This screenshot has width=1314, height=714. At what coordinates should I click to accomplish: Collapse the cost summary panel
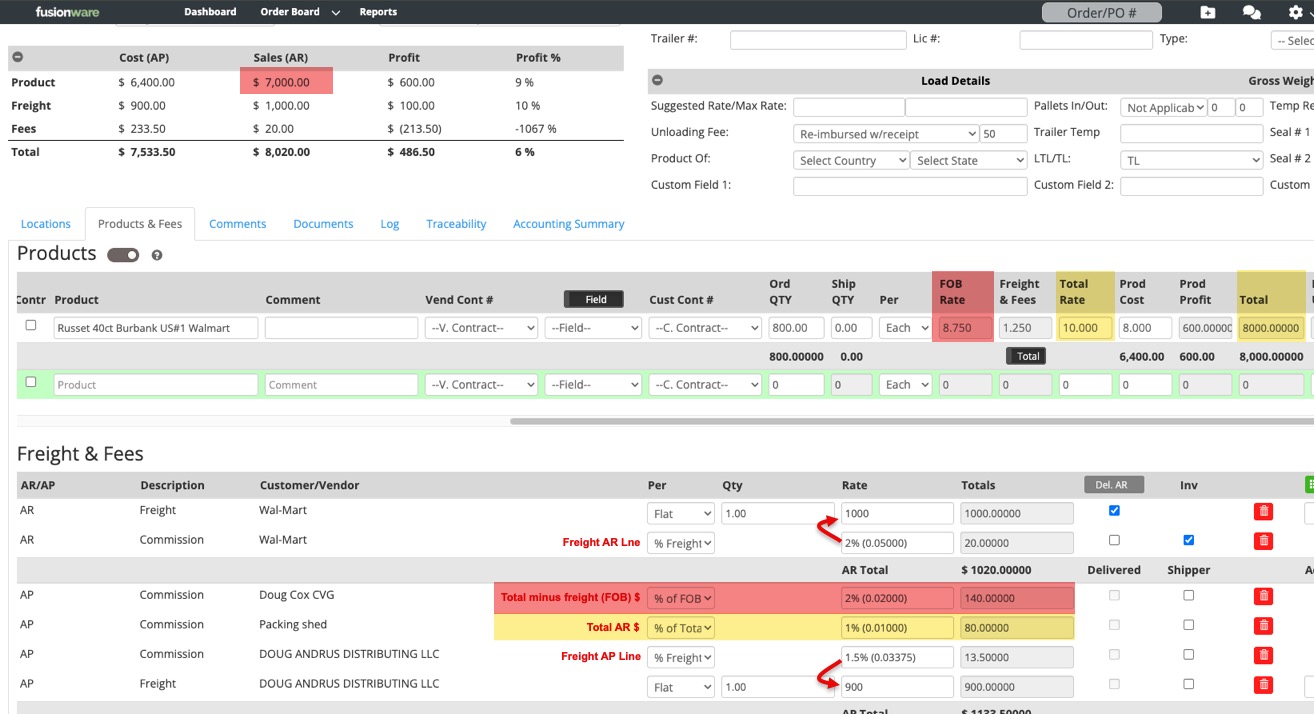(18, 58)
